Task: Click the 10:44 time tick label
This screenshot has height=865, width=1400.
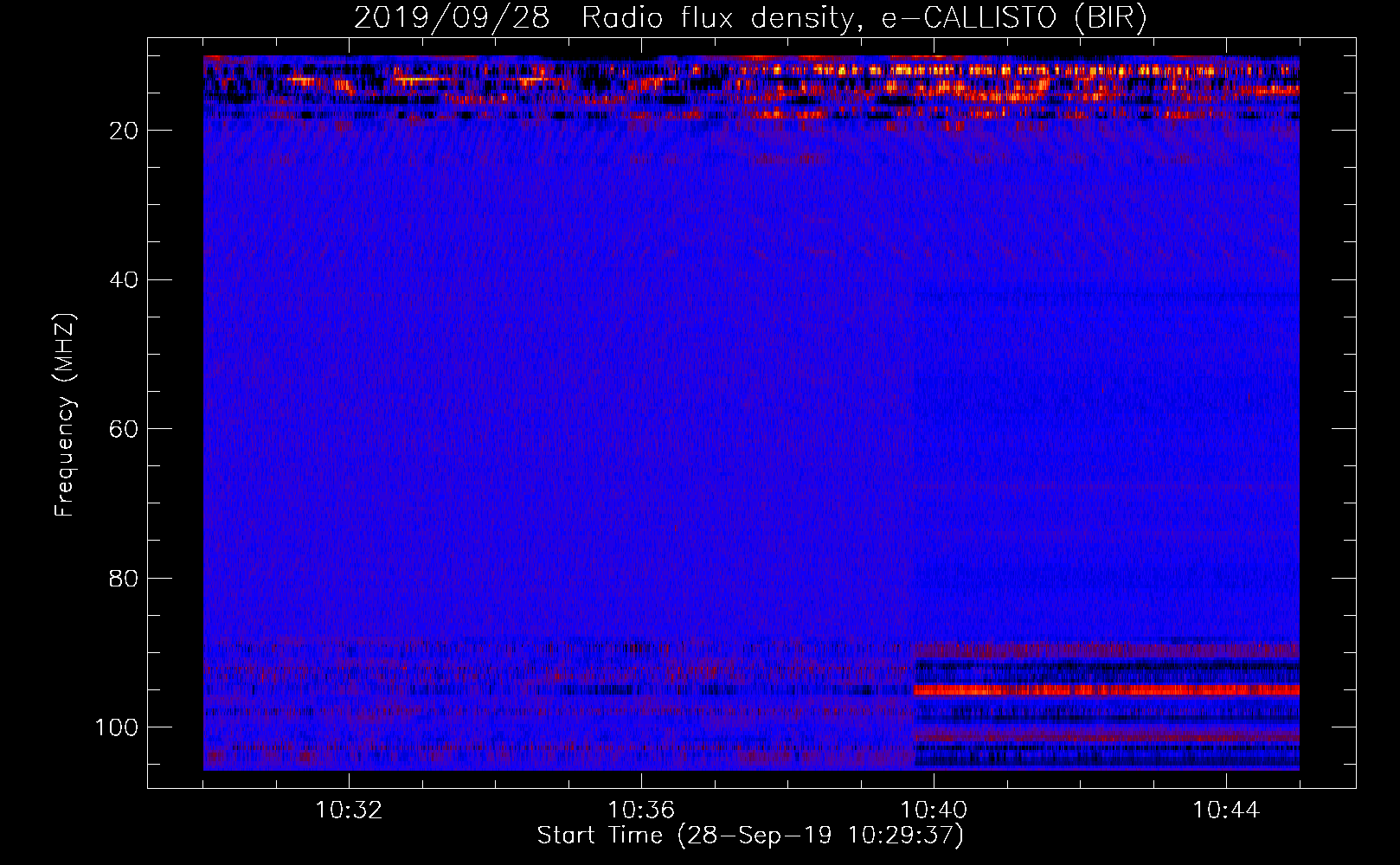Action: pyautogui.click(x=1226, y=811)
